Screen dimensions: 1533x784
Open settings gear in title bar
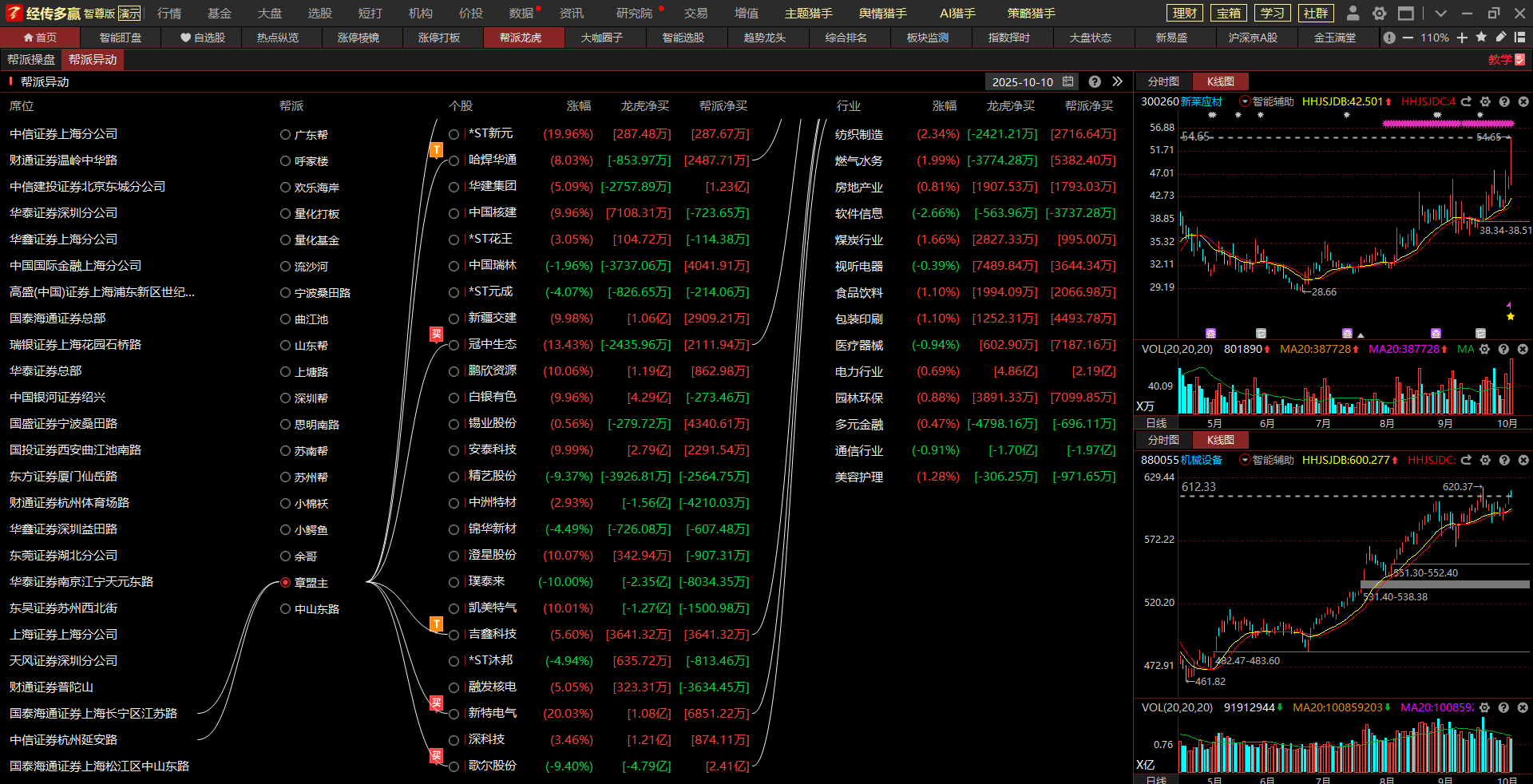1379,14
